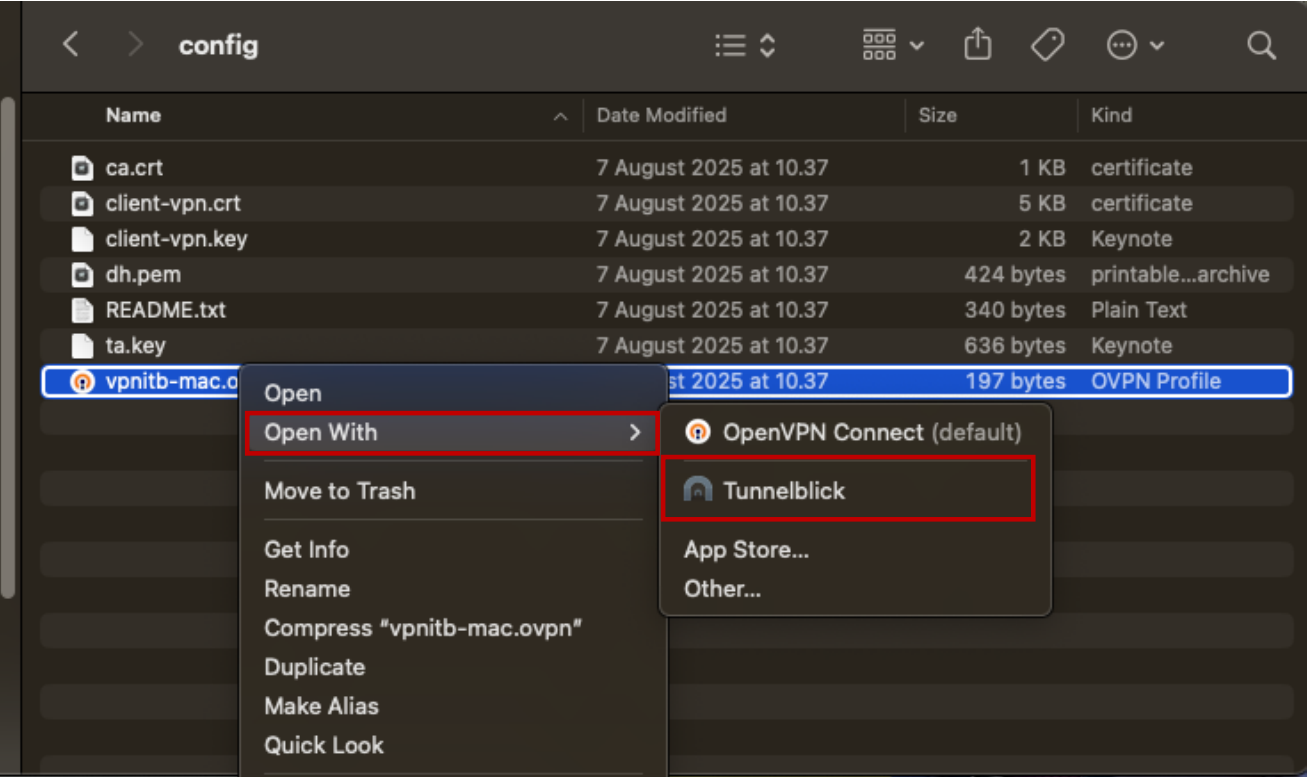Go forward with the Finder forward arrow
The width and height of the screenshot is (1307, 777).
click(x=136, y=45)
